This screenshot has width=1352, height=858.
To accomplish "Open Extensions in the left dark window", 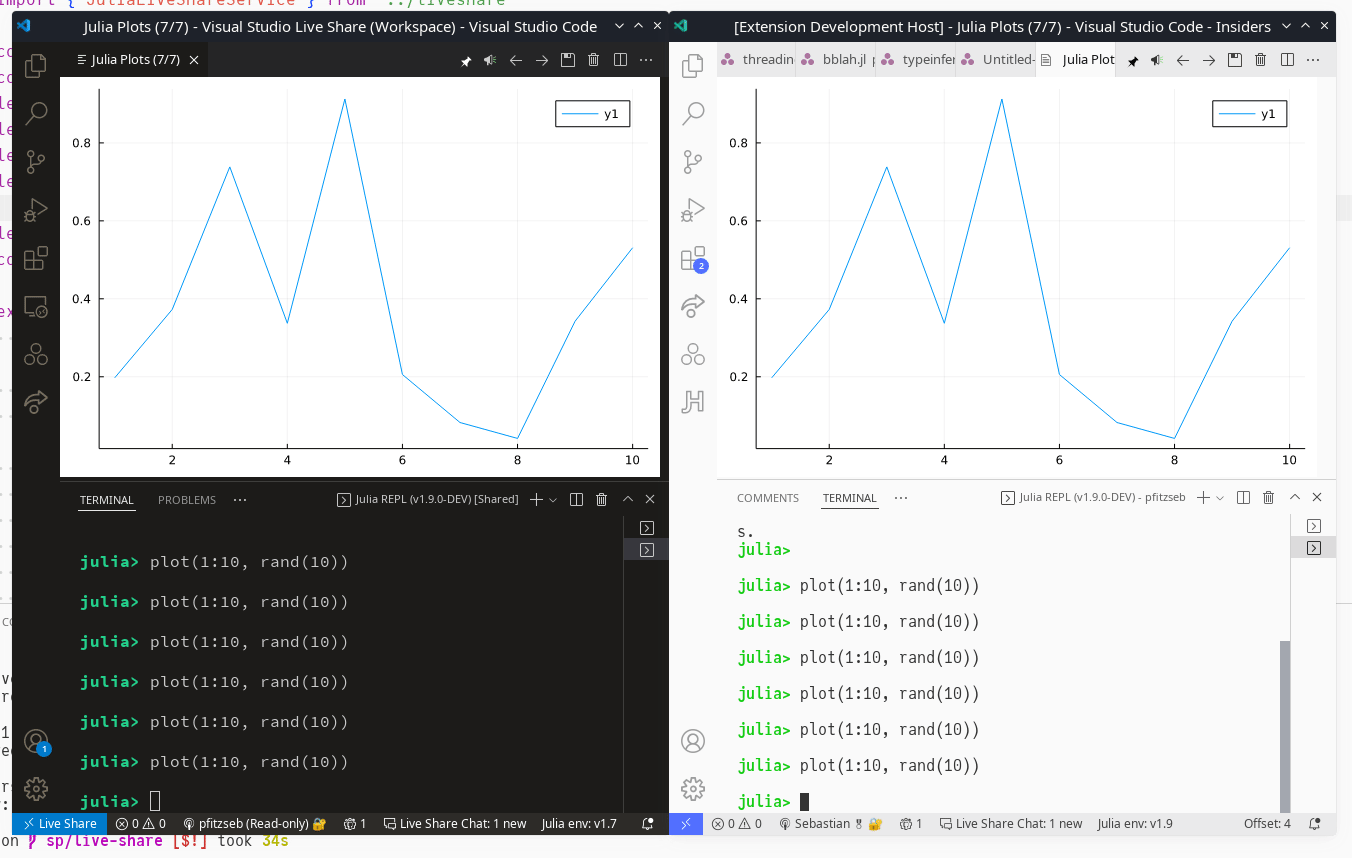I will [x=36, y=258].
